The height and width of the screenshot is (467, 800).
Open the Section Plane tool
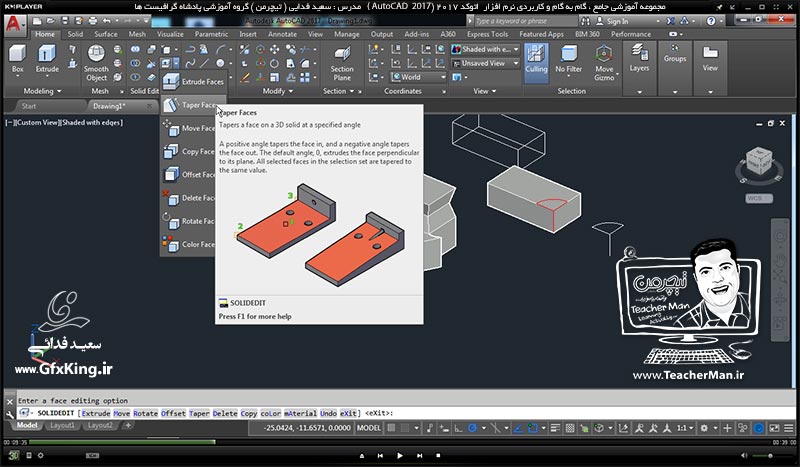[341, 63]
